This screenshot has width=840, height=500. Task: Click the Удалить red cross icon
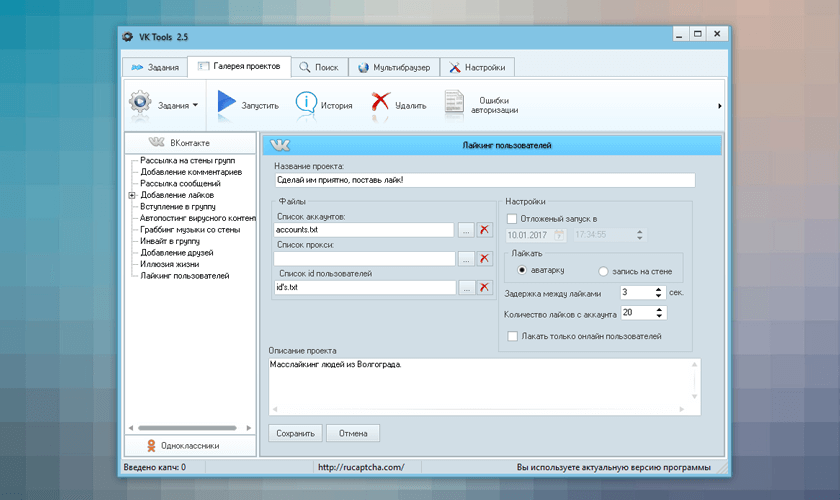pos(380,101)
